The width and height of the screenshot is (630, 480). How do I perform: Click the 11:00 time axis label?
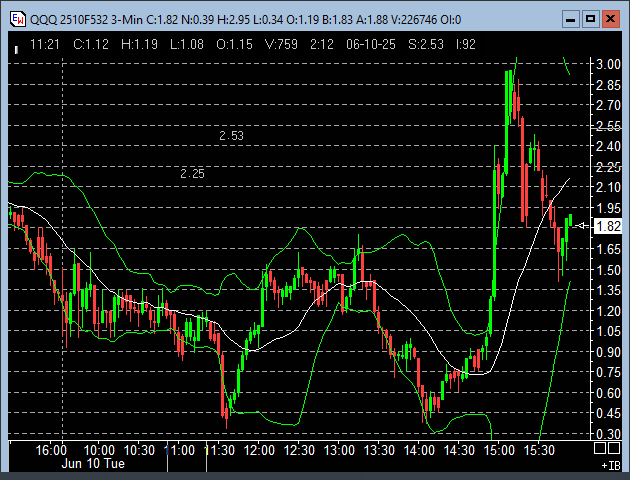(x=180, y=450)
